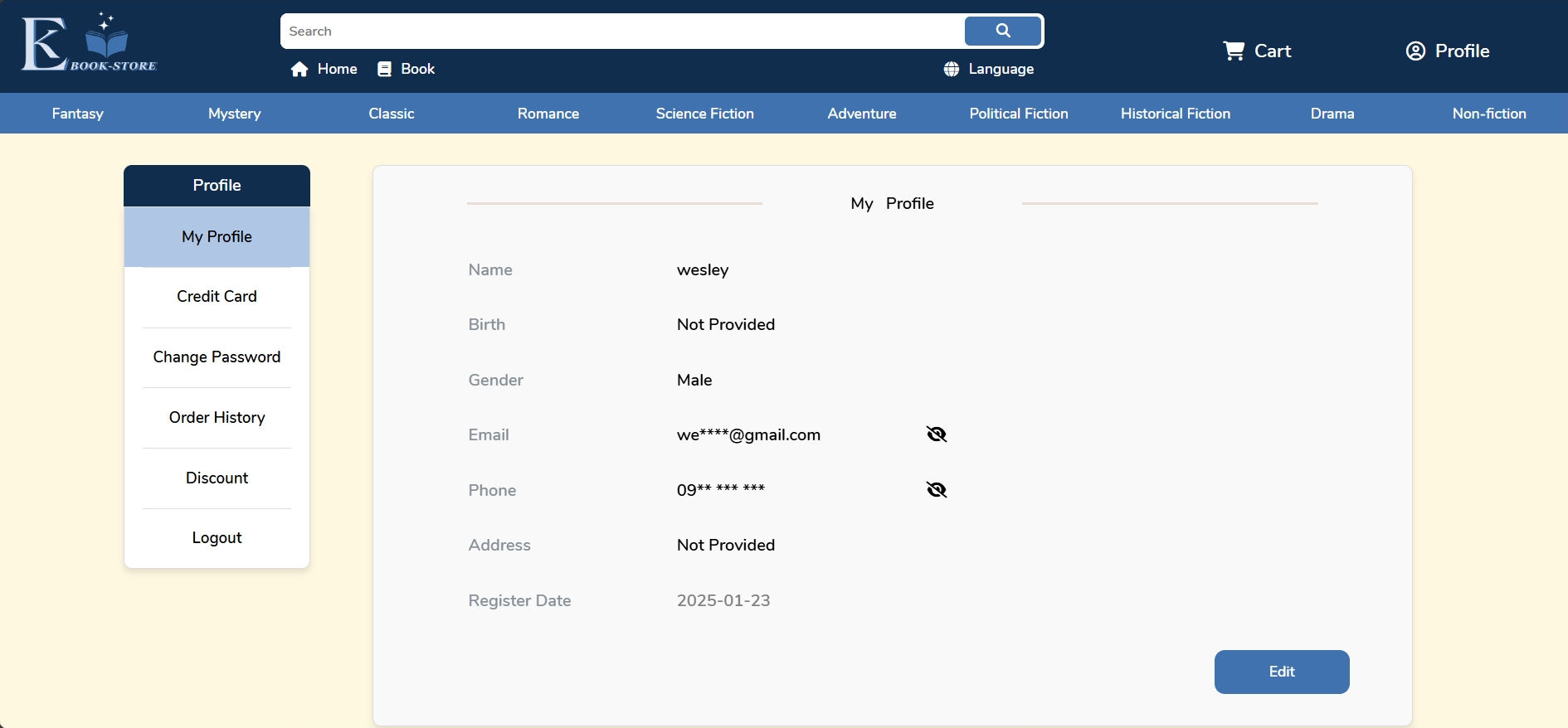Screen dimensions: 1568x728
Task: Open the Historical Fiction category
Action: pyautogui.click(x=1175, y=114)
